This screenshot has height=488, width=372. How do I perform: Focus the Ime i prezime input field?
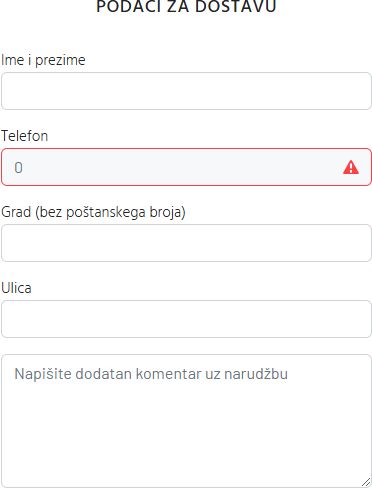(186, 91)
